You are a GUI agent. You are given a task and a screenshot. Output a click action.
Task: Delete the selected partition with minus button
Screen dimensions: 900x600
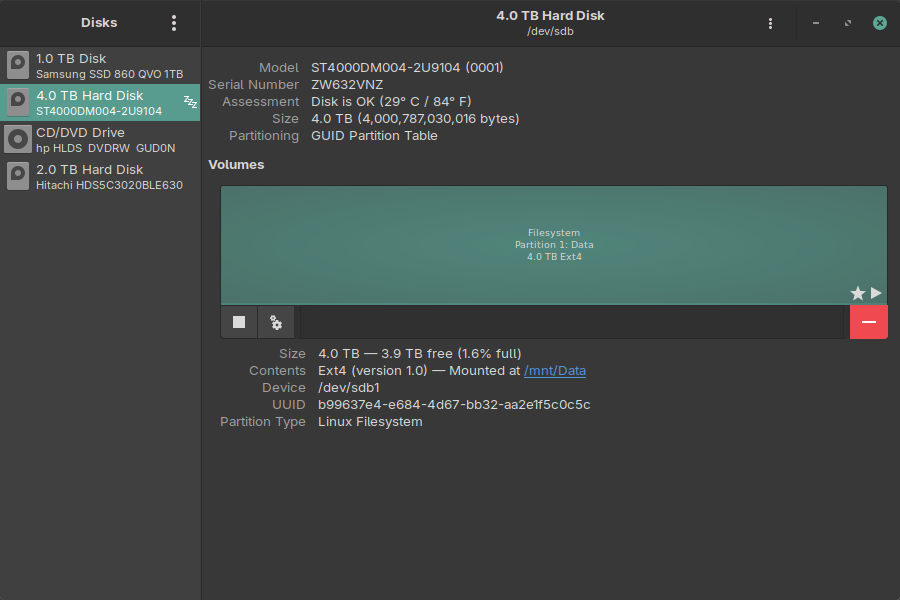point(868,322)
